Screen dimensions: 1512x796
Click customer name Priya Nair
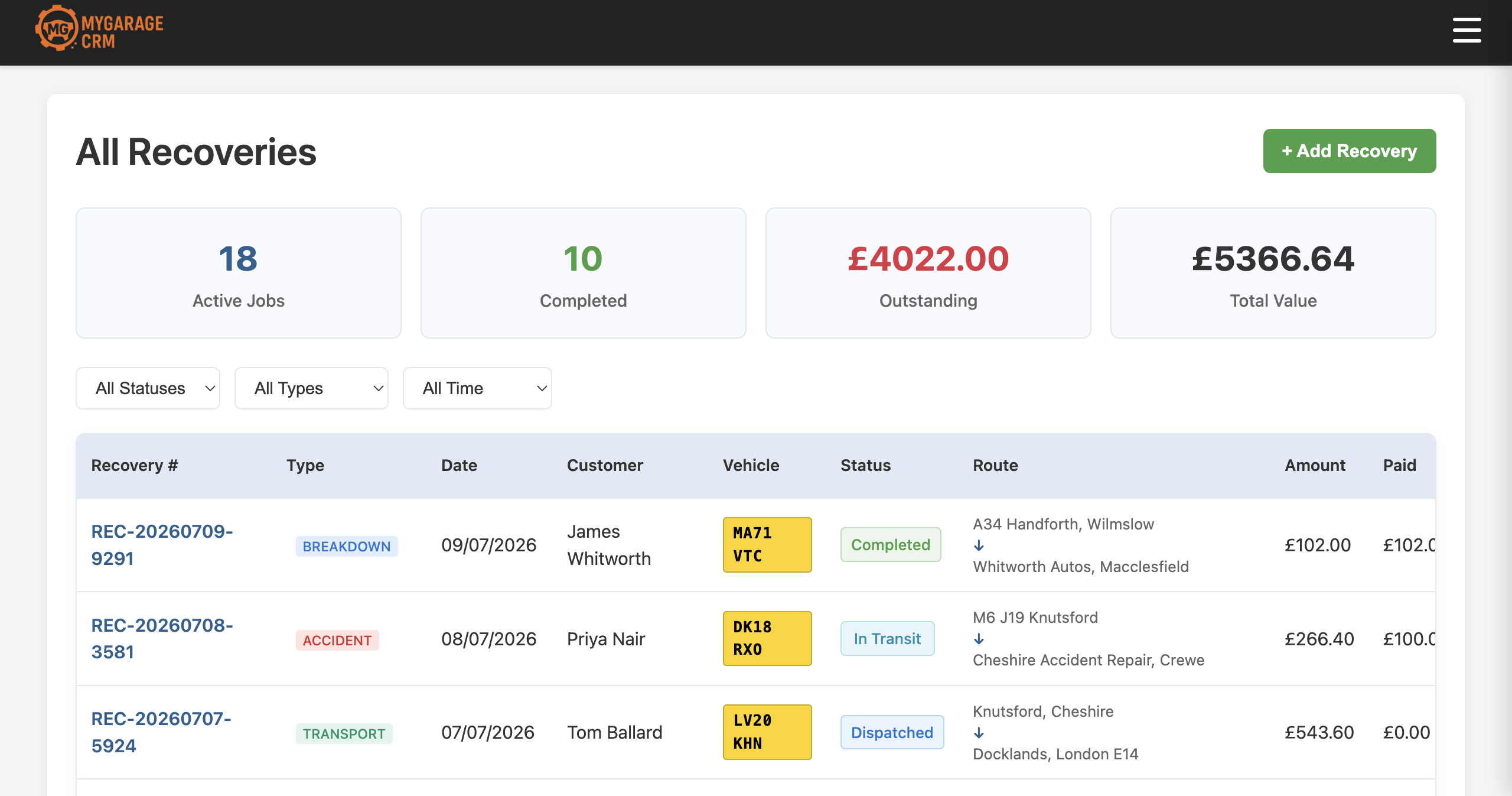pyautogui.click(x=606, y=639)
